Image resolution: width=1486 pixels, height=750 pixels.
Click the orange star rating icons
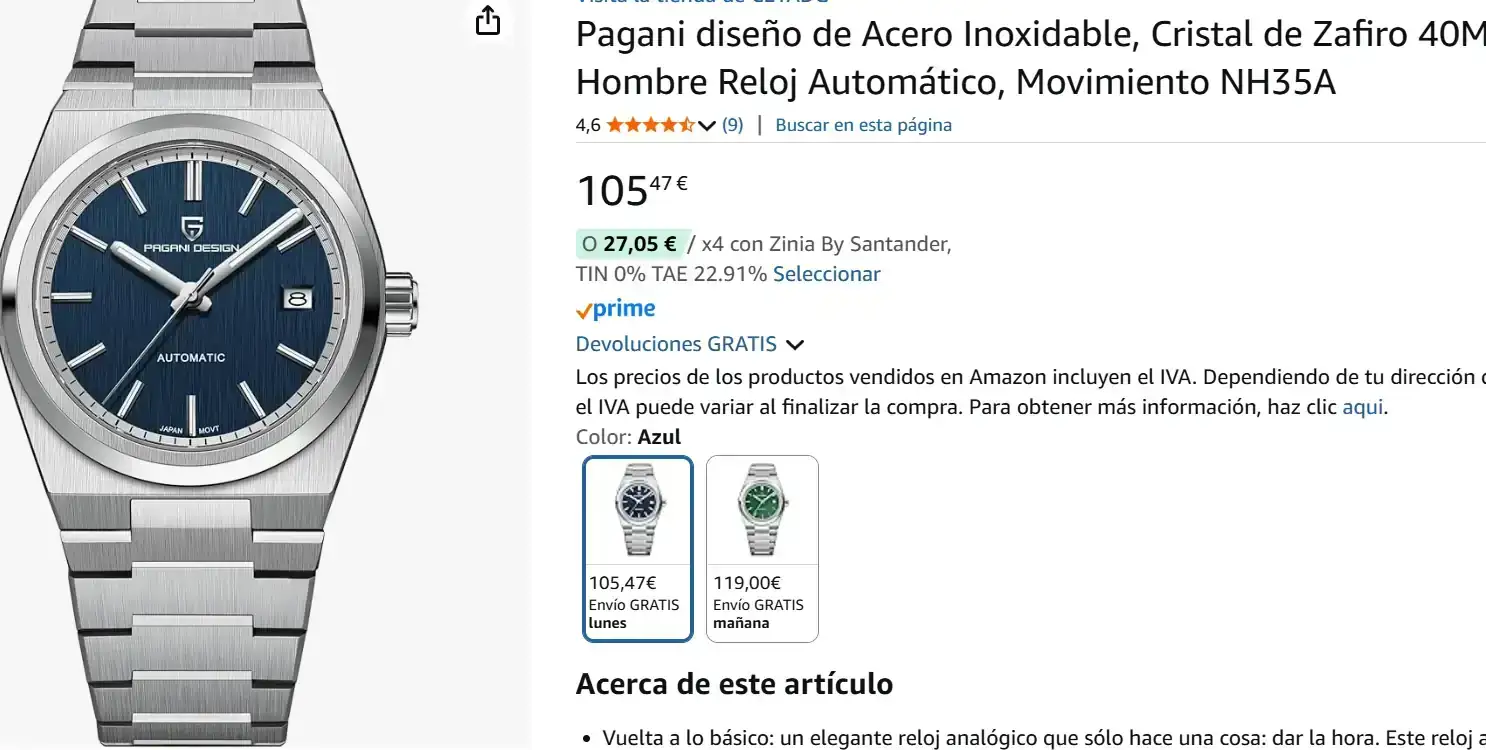650,125
